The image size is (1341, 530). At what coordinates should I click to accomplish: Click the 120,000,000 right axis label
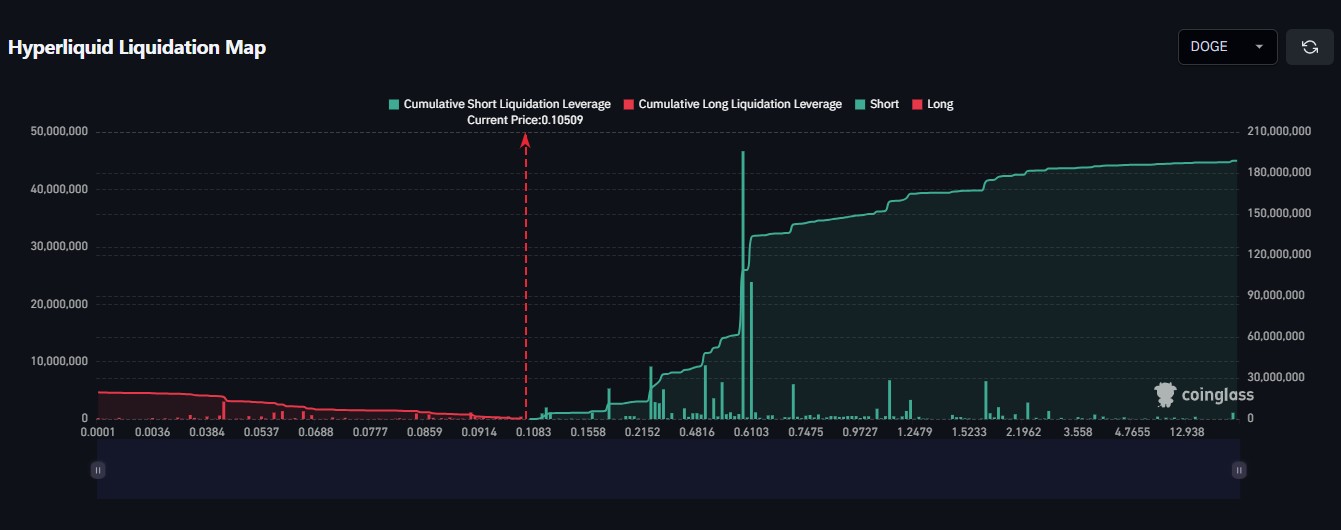[1281, 255]
